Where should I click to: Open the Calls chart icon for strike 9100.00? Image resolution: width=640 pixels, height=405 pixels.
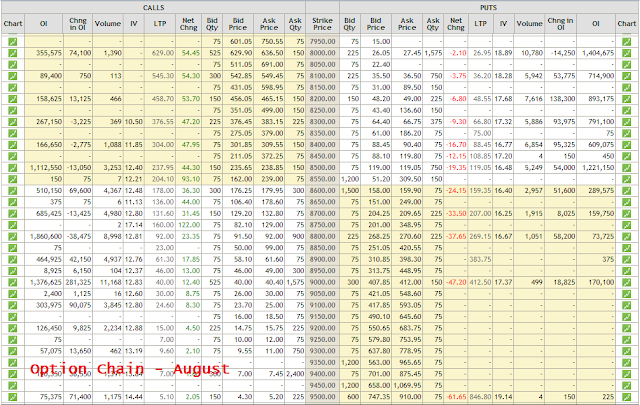point(13,305)
